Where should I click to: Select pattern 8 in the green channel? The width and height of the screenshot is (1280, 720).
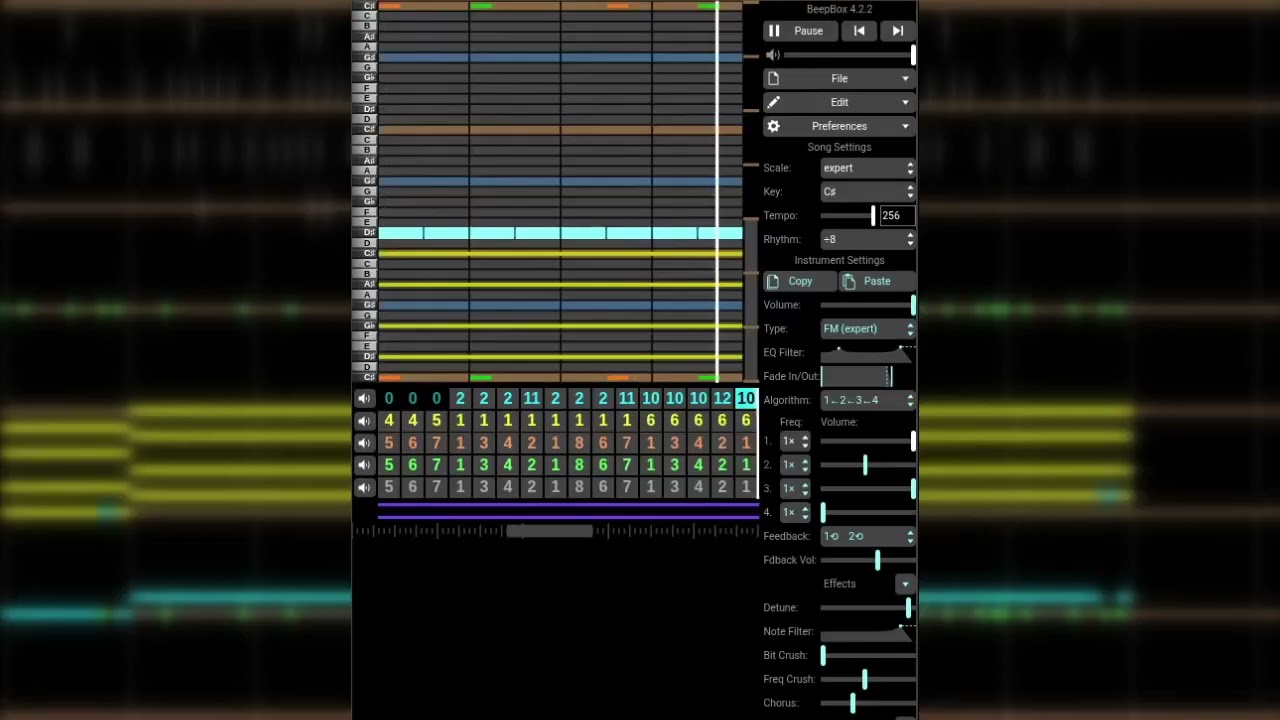pyautogui.click(x=579, y=465)
